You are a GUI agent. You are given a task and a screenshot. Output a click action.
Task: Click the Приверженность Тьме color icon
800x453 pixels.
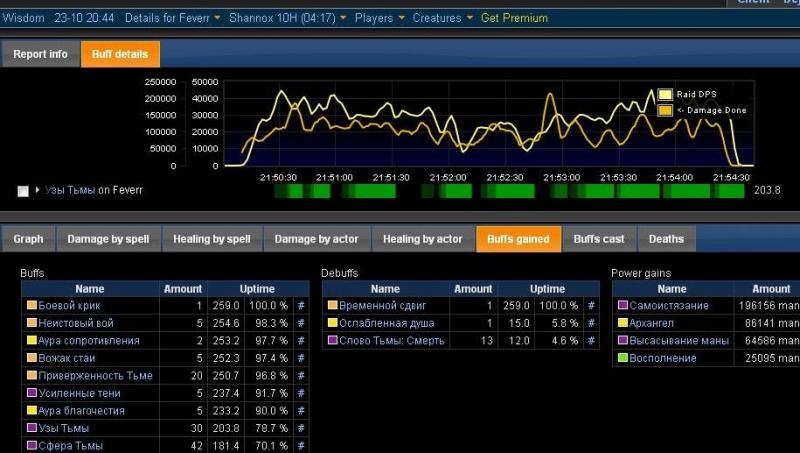(x=32, y=375)
